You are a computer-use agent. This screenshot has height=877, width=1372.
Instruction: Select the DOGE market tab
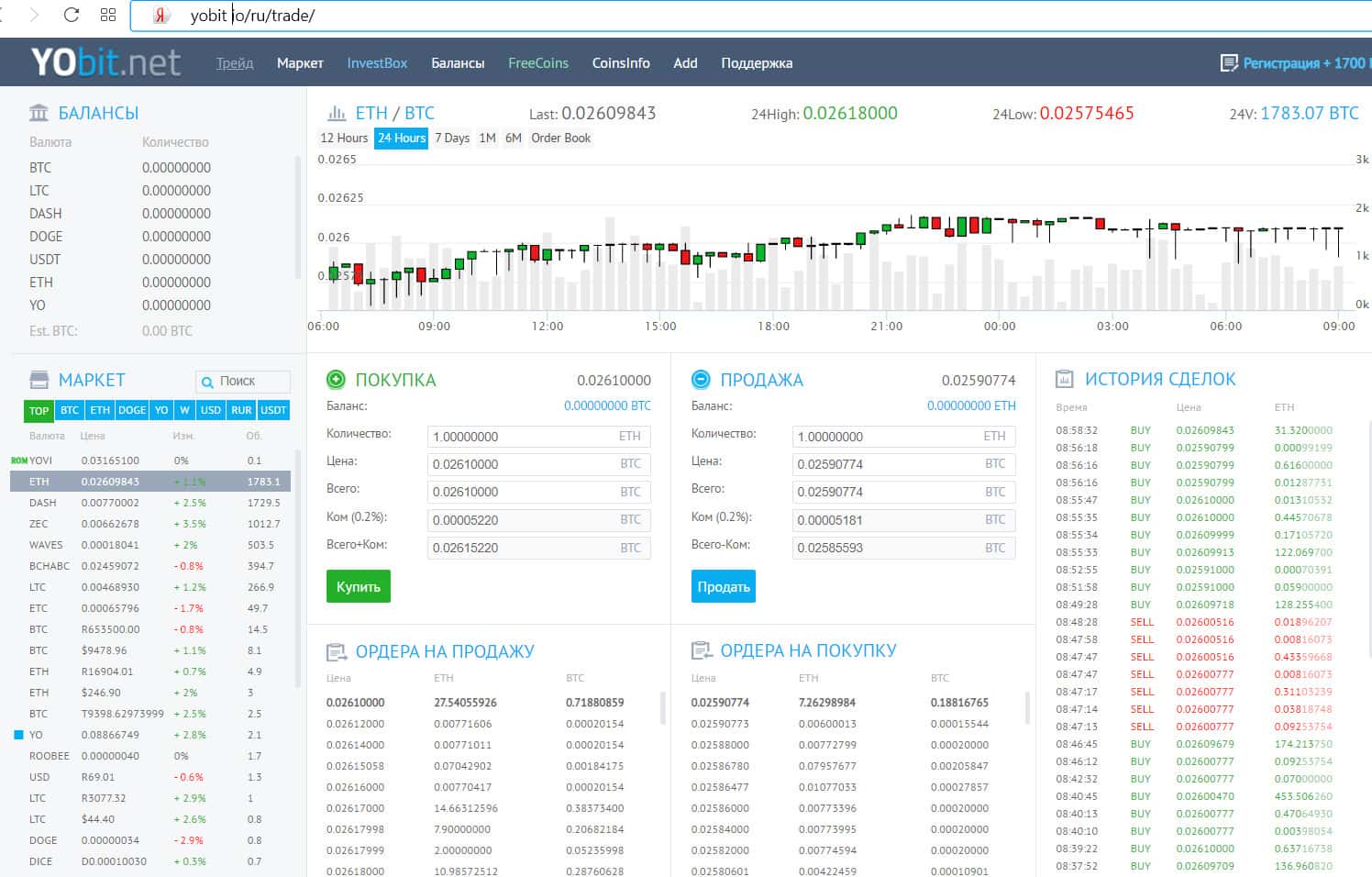click(x=132, y=410)
